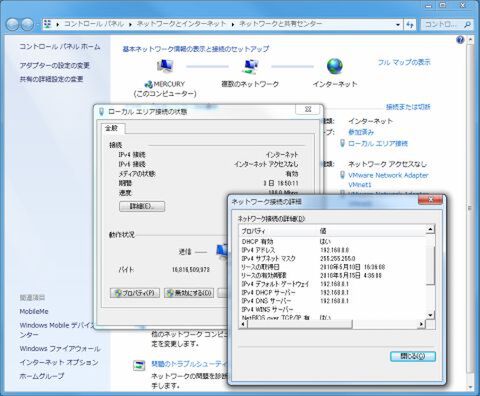Click the 詳細(E)... button
The width and height of the screenshot is (480, 396).
(x=142, y=206)
